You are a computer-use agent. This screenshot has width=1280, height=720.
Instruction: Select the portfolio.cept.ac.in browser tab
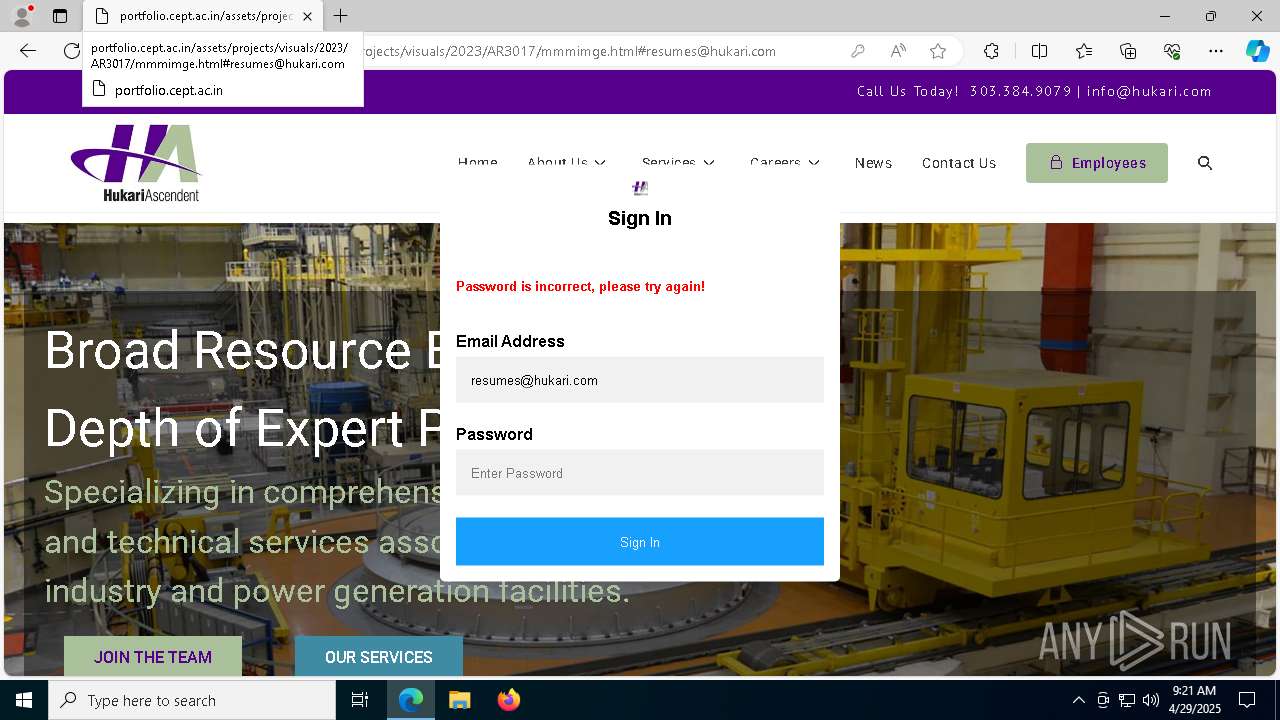point(201,16)
